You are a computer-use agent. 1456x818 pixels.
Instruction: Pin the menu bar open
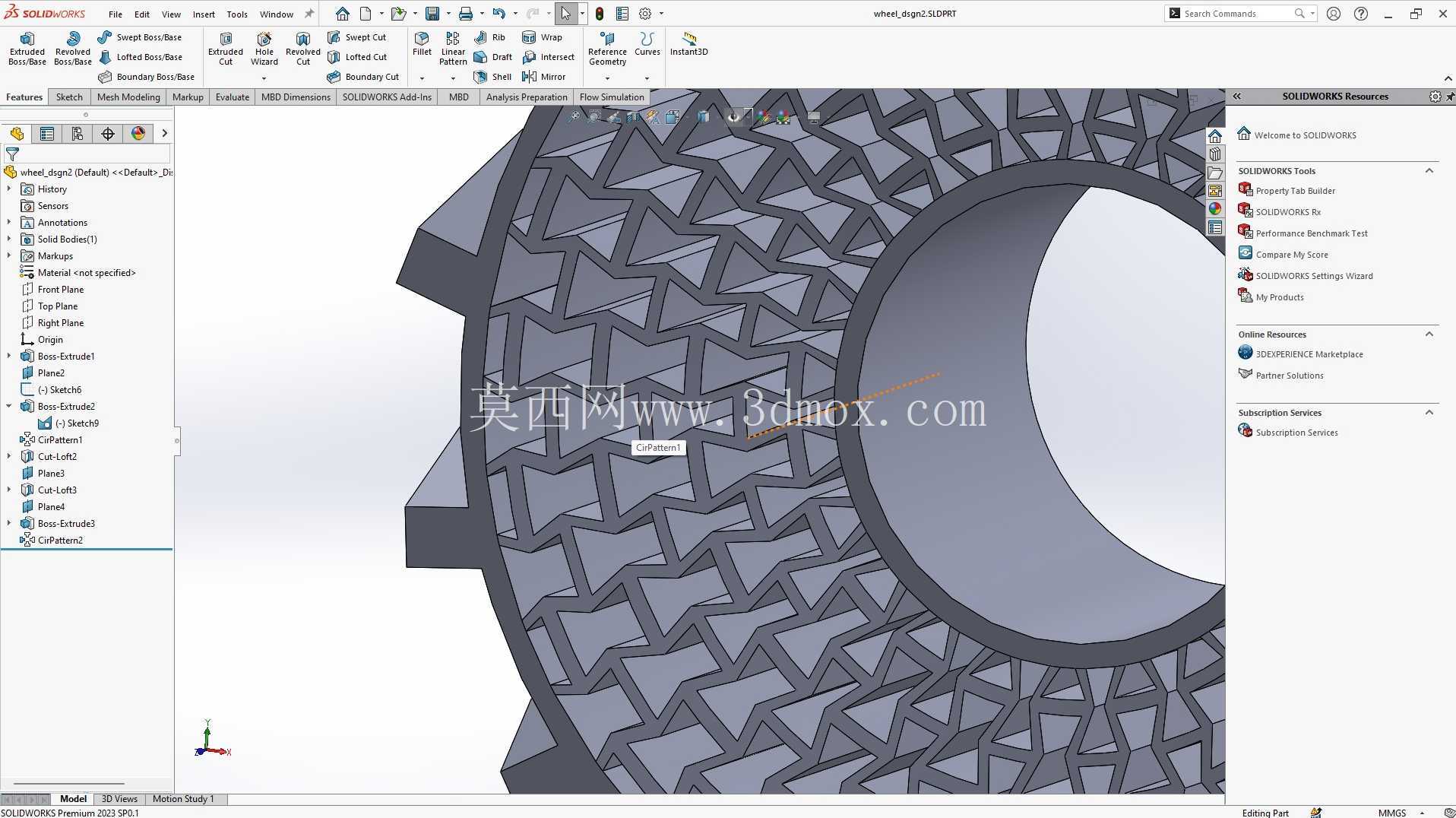point(309,14)
